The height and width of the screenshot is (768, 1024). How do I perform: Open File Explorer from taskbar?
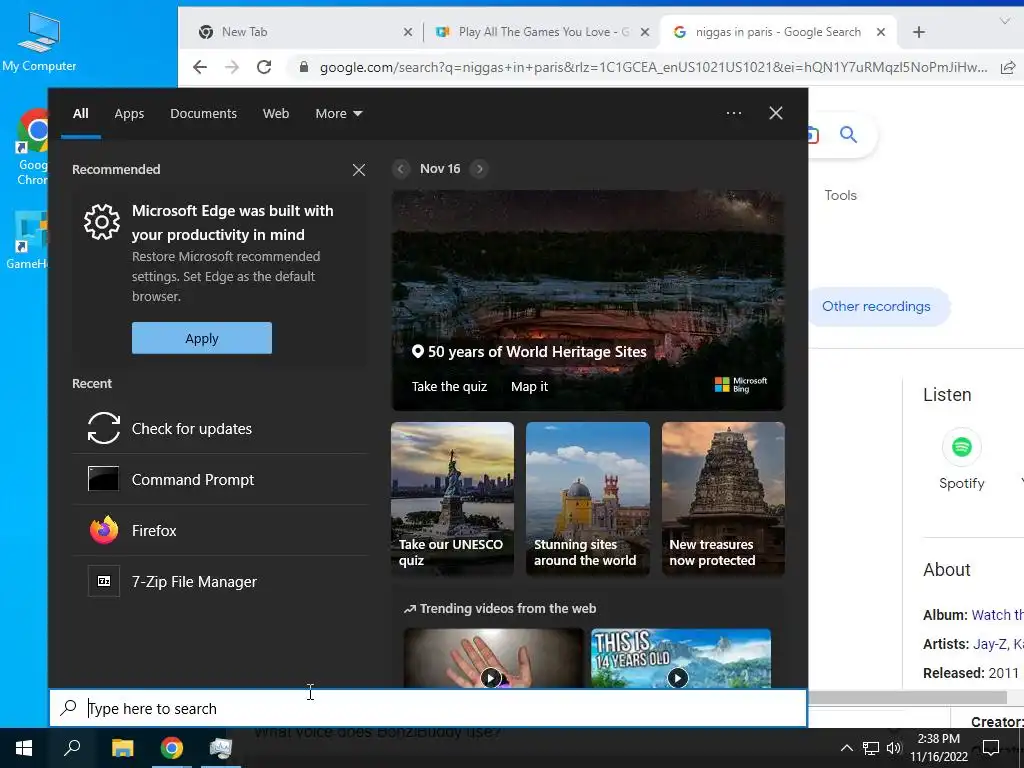[x=122, y=748]
